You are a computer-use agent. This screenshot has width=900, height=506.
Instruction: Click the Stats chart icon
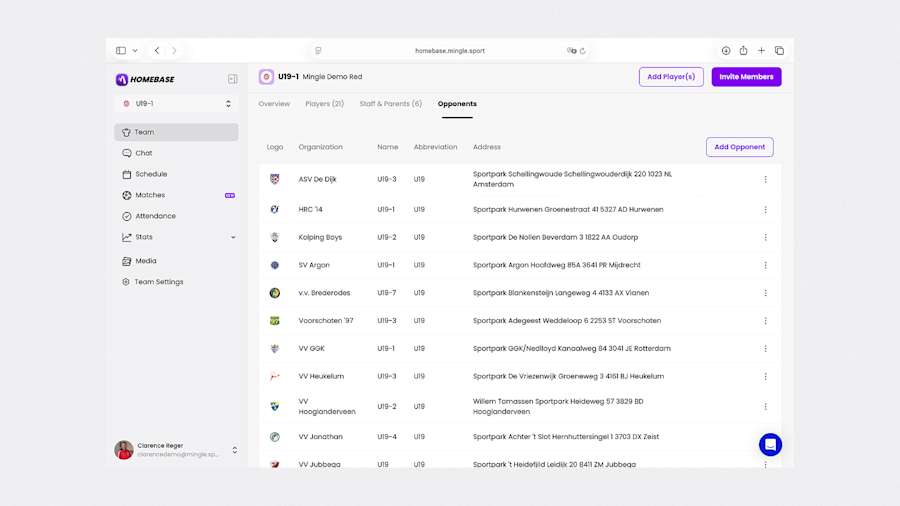tap(126, 238)
